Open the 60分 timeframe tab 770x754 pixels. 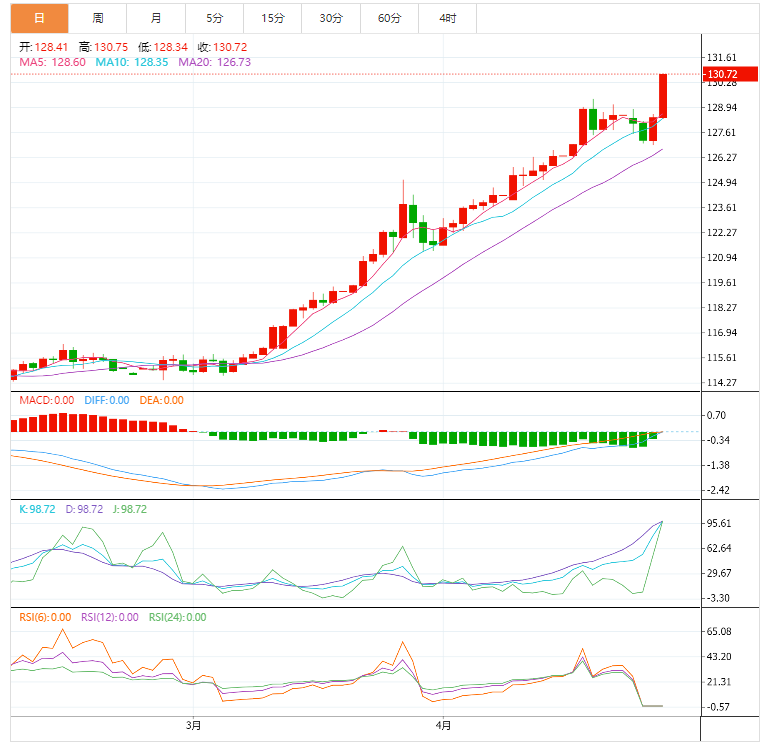pos(390,18)
